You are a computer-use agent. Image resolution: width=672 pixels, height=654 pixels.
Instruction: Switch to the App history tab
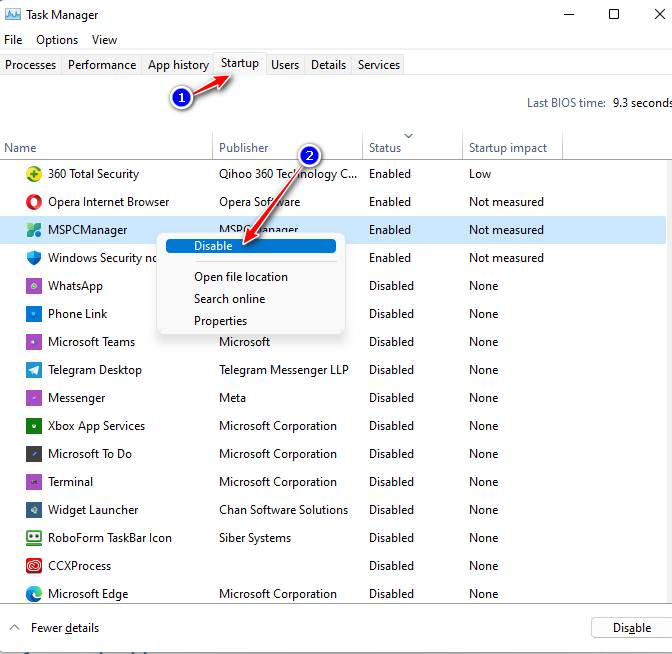[x=178, y=65]
